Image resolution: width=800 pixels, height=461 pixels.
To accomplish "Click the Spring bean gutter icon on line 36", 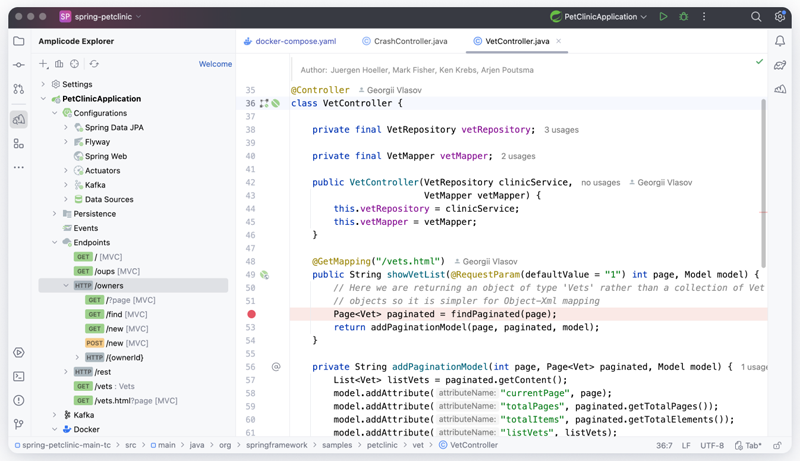I will click(x=276, y=103).
